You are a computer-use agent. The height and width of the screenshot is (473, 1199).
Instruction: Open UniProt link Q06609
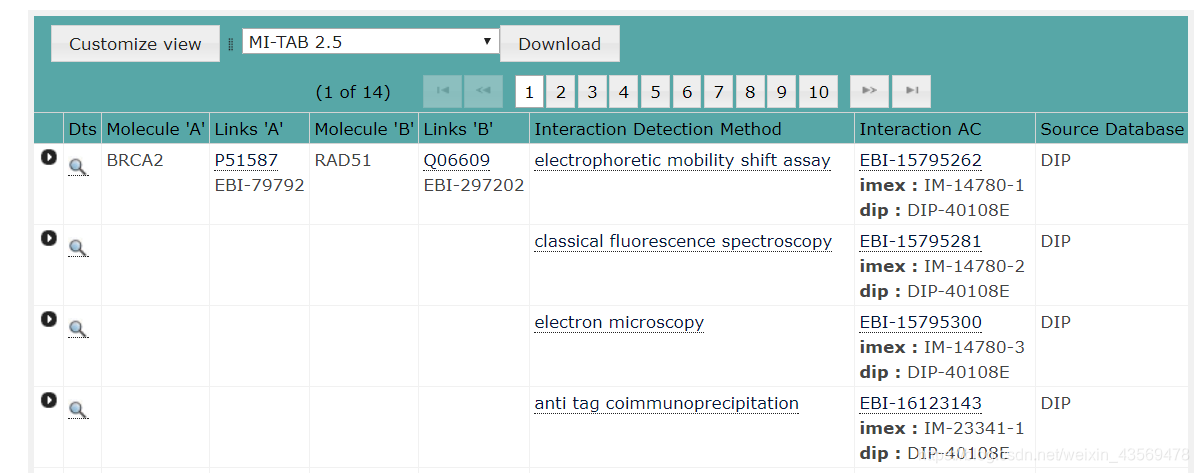[457, 160]
